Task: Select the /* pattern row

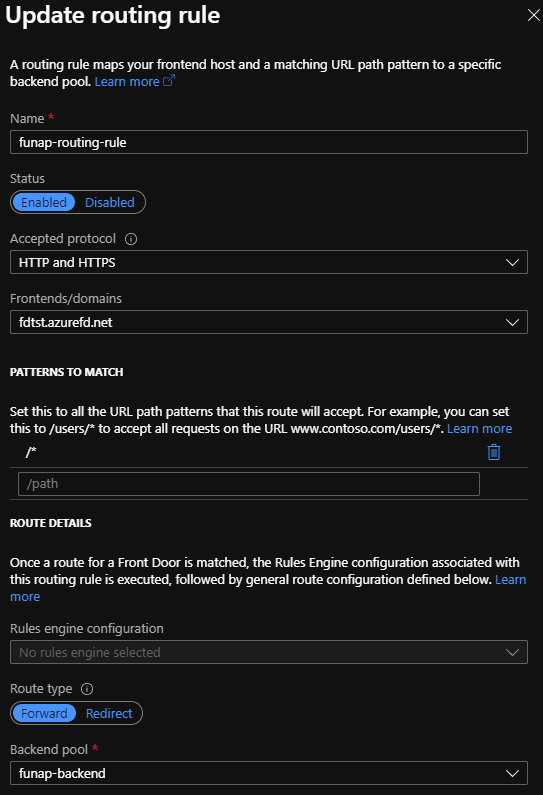Action: [x=269, y=452]
